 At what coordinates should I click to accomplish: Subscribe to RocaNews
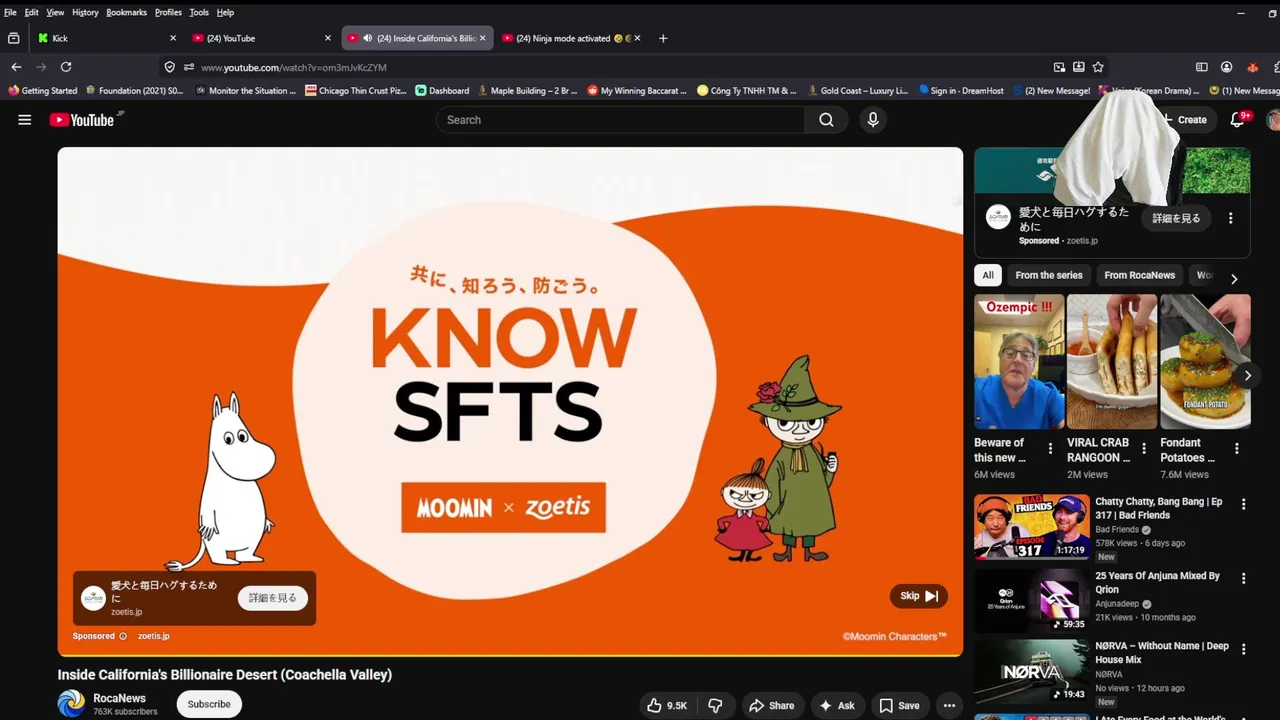point(209,704)
